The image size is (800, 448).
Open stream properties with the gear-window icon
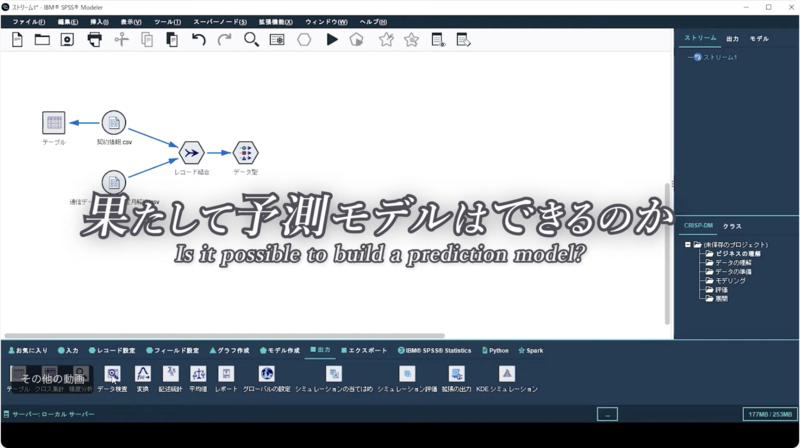[277, 39]
